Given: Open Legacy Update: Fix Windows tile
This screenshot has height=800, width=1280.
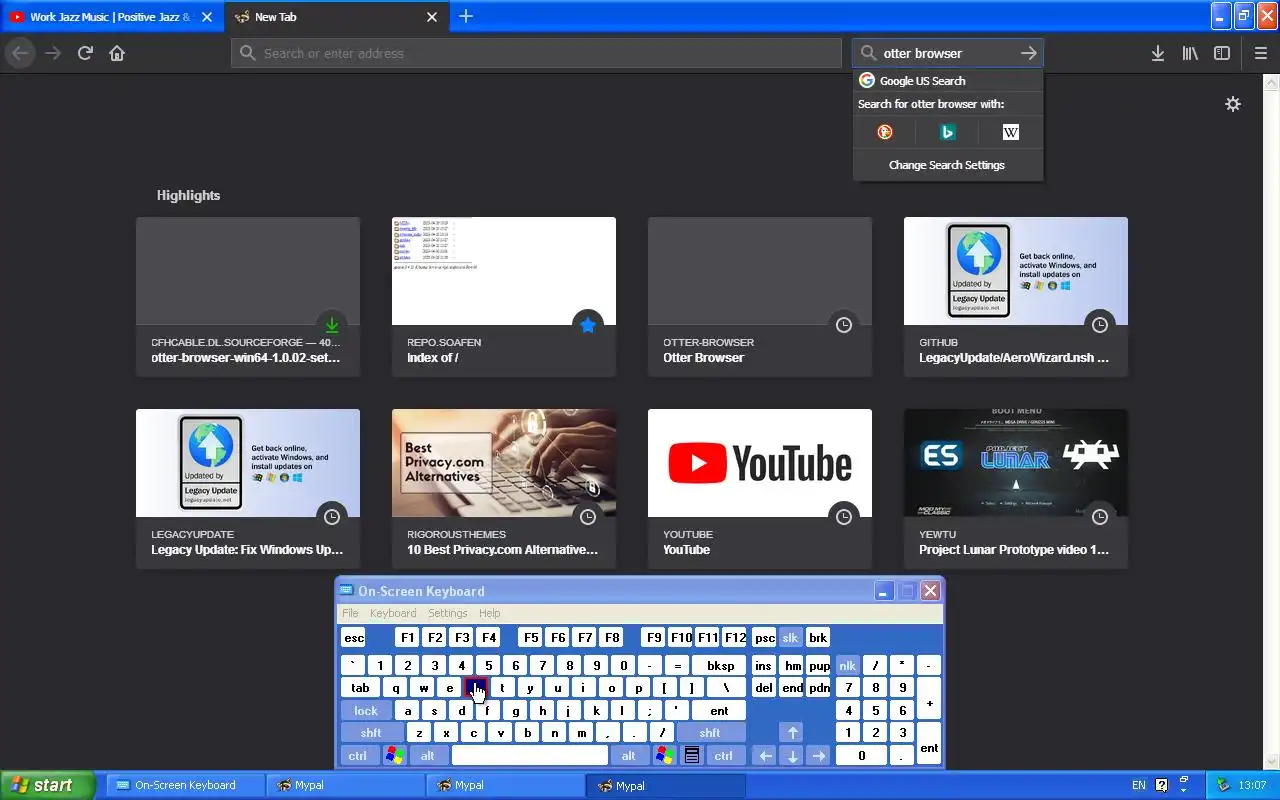Looking at the screenshot, I should click(248, 488).
